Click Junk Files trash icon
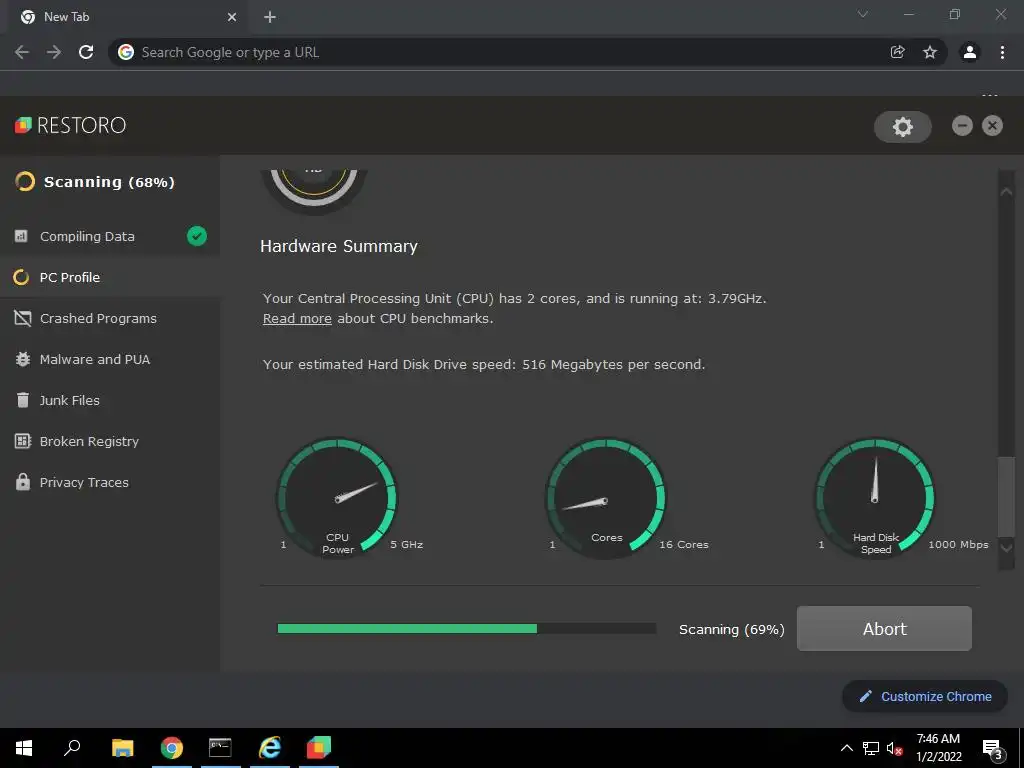The height and width of the screenshot is (768, 1024). tap(22, 400)
